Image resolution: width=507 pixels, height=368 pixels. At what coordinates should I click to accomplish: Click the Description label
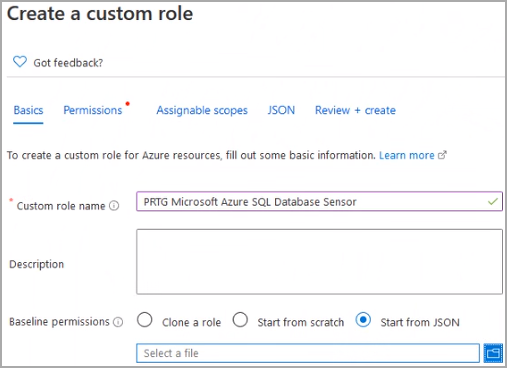click(x=37, y=264)
